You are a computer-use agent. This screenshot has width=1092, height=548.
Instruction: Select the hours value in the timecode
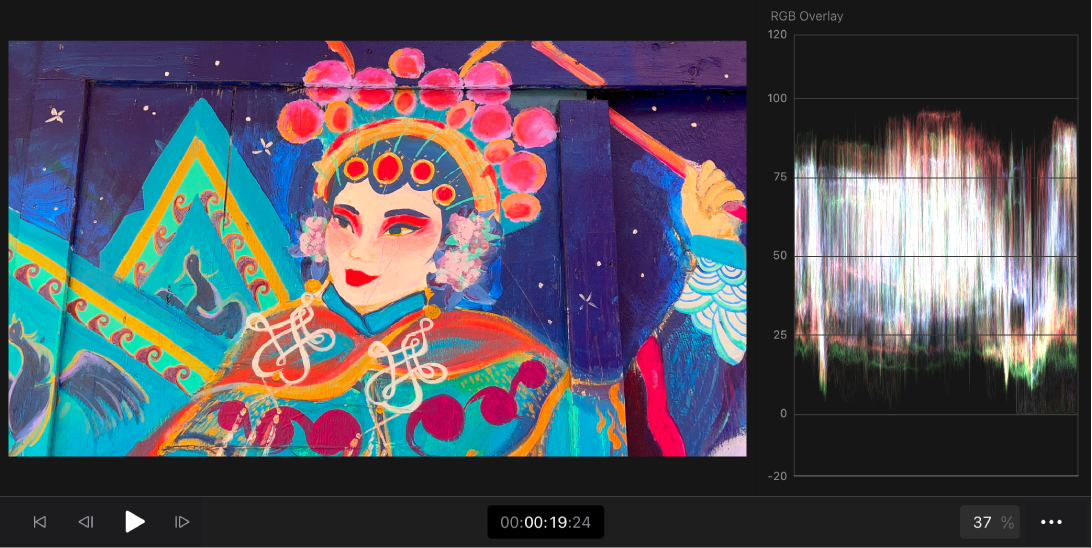[x=510, y=522]
